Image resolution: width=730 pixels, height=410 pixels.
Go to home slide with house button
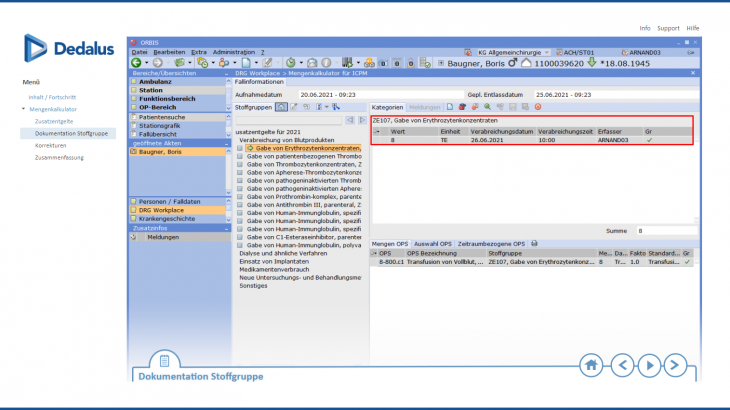591,364
